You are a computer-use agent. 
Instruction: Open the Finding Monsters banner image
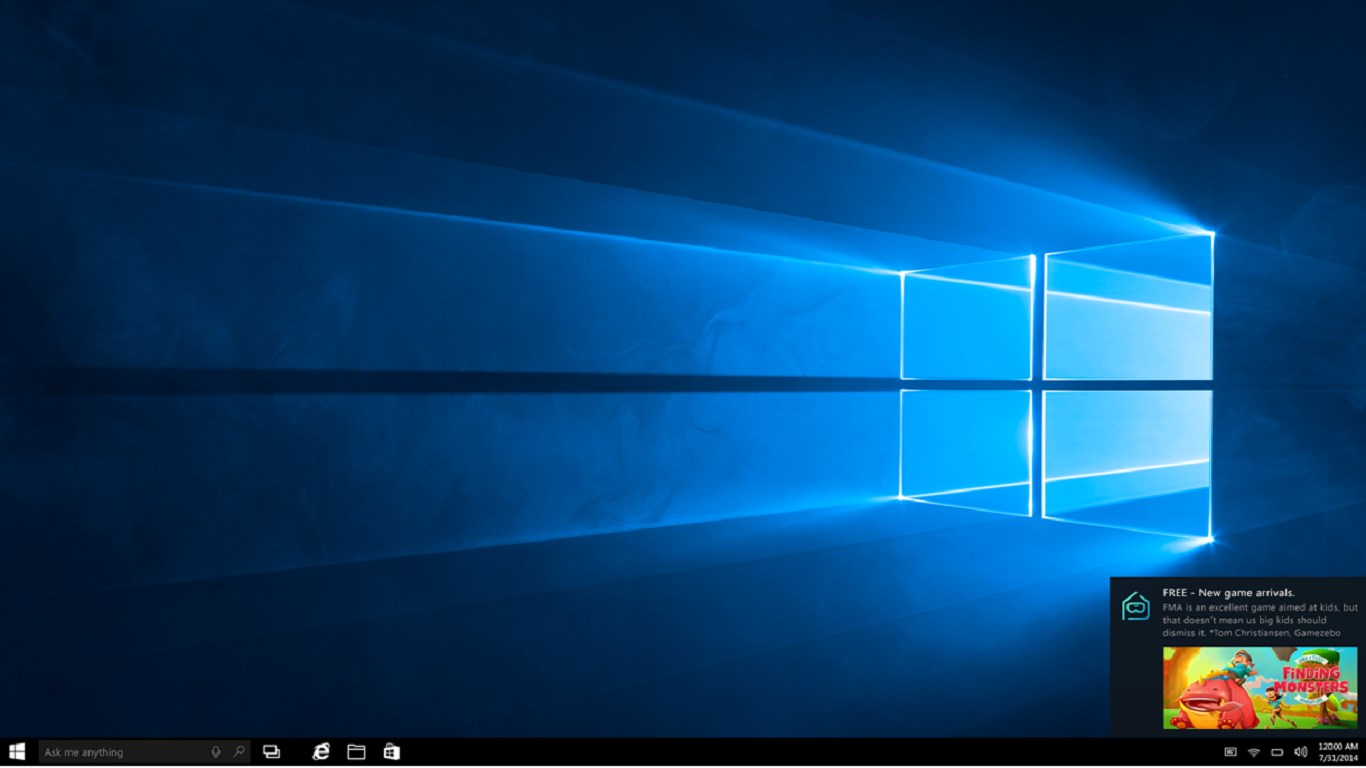coord(1260,688)
